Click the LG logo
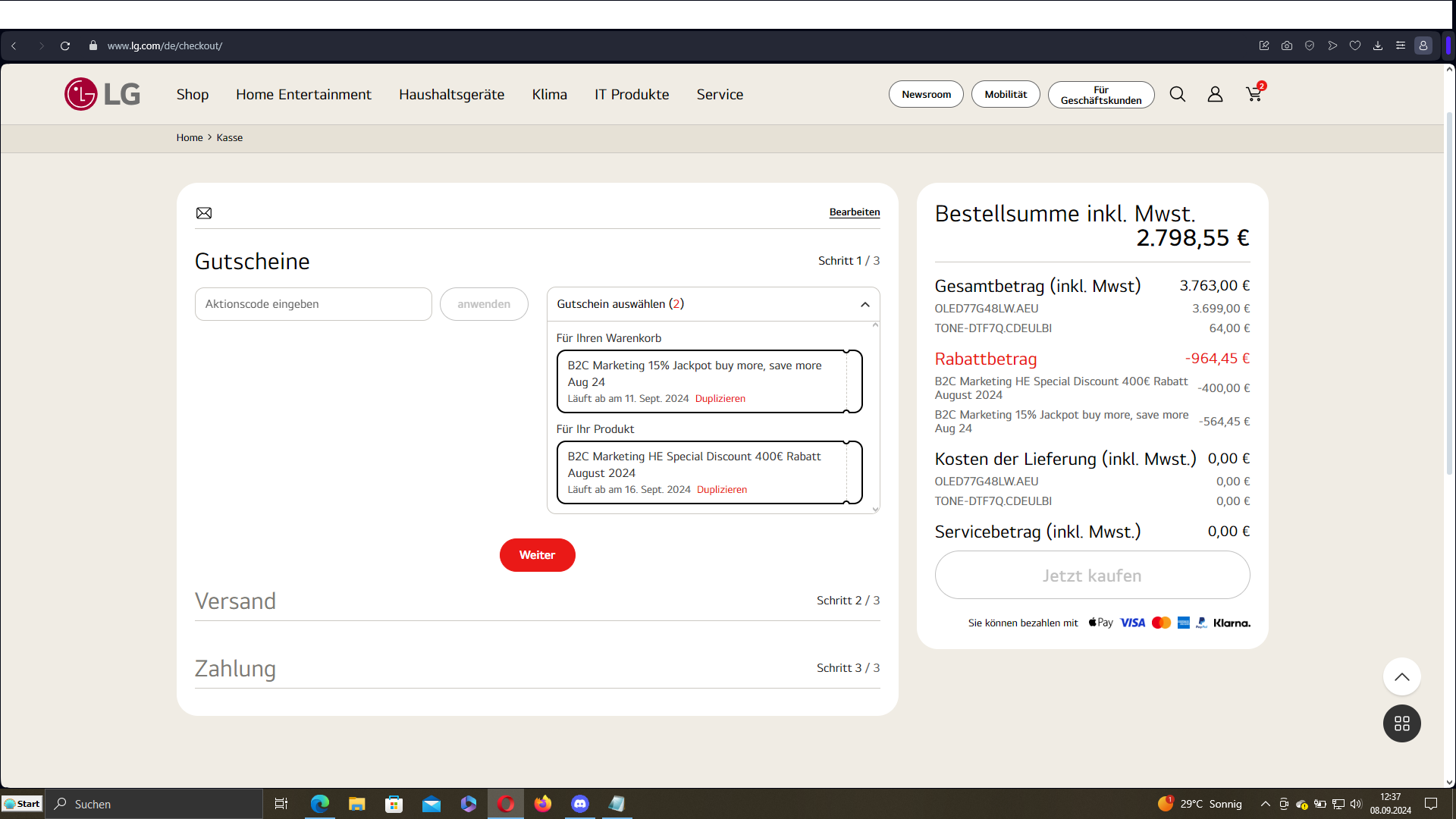 pyautogui.click(x=102, y=94)
